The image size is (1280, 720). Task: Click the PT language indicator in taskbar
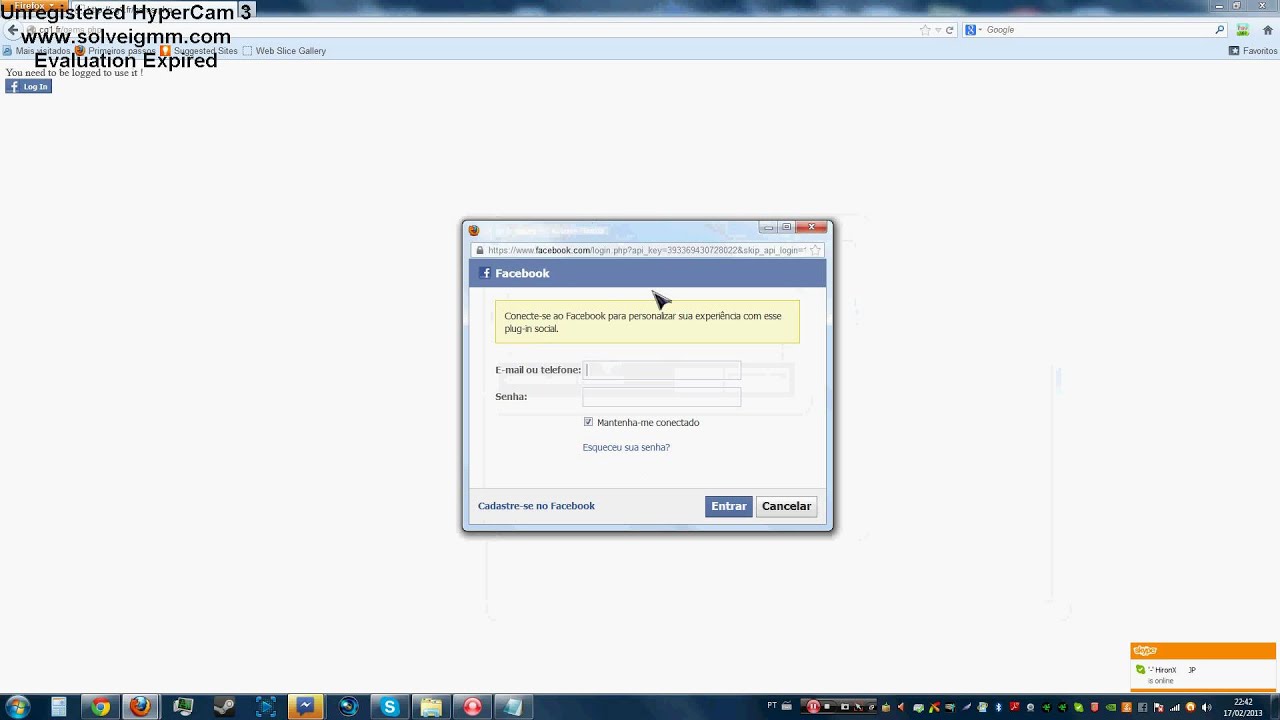[772, 706]
